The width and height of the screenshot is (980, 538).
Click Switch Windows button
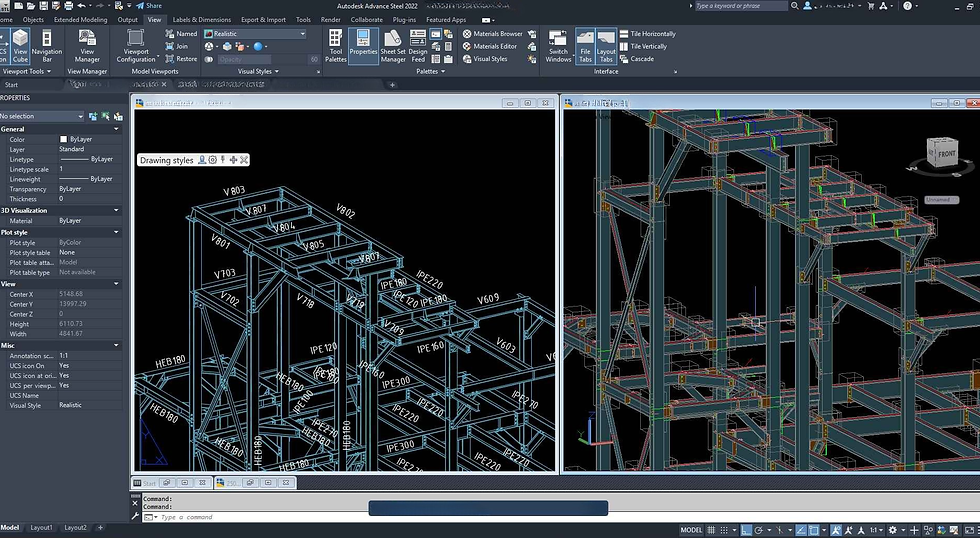[558, 46]
